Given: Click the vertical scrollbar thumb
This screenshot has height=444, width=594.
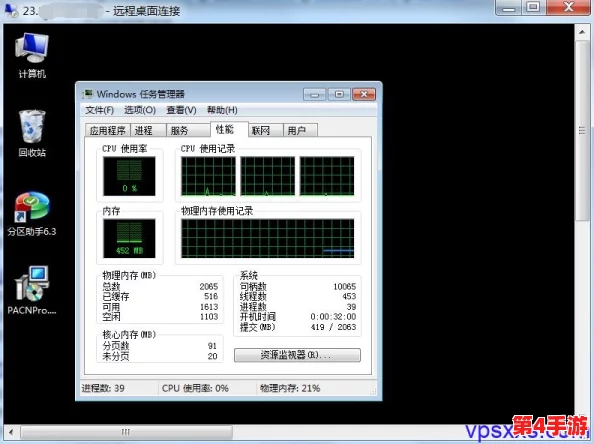Looking at the screenshot, I should [582, 130].
